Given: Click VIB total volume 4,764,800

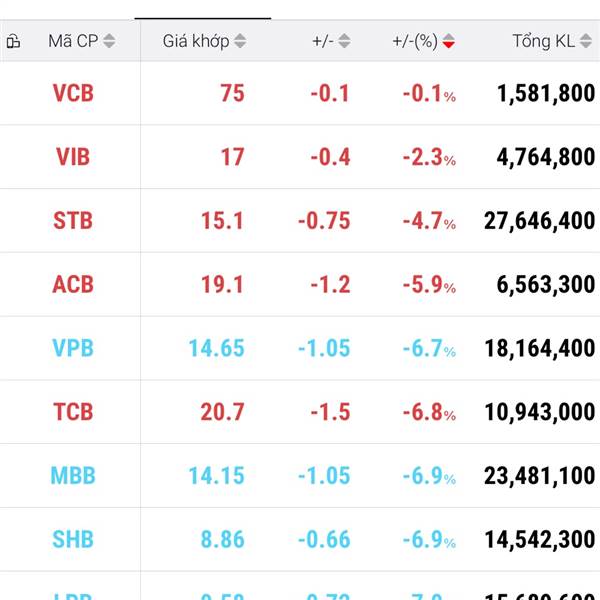Looking at the screenshot, I should (546, 157).
